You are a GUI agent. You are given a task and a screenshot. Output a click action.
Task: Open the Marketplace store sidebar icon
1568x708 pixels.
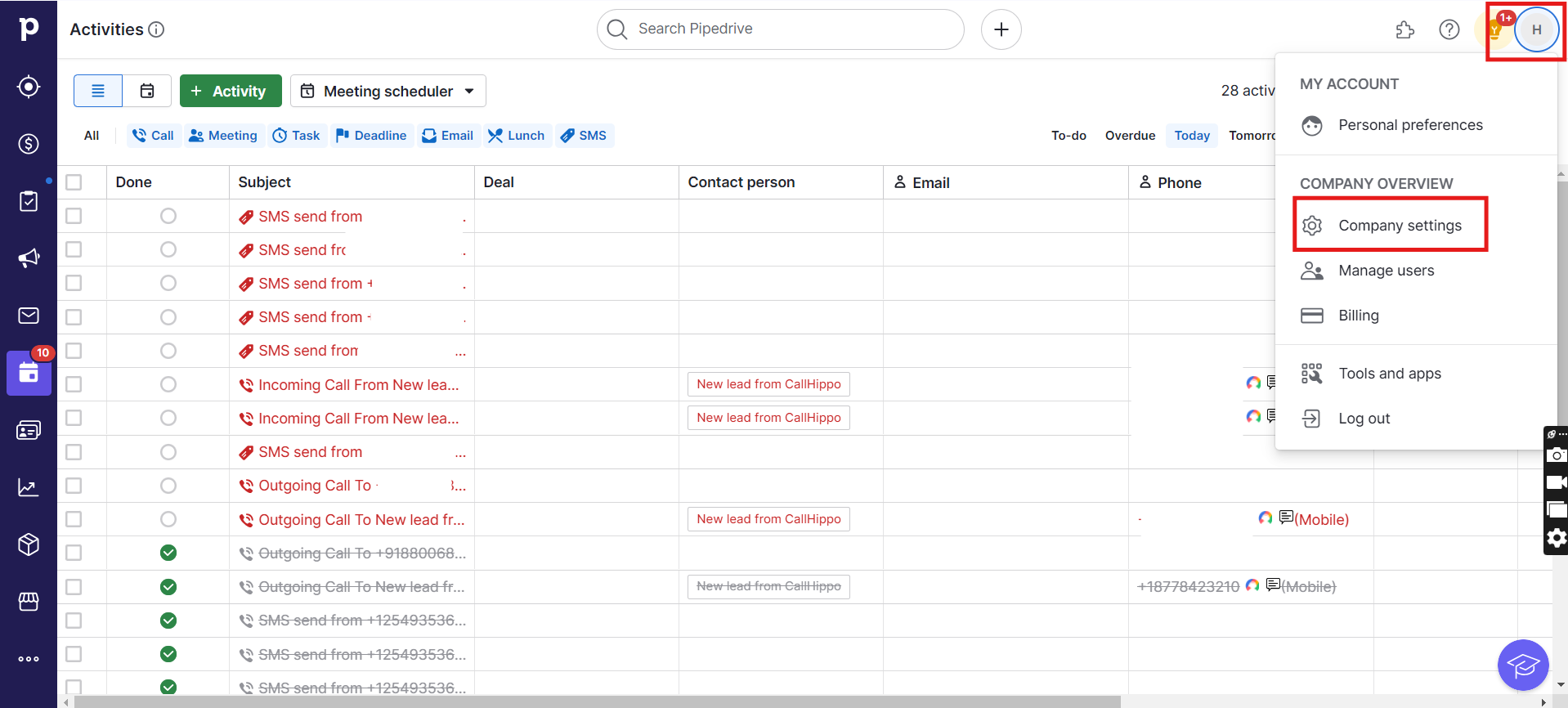pos(29,602)
